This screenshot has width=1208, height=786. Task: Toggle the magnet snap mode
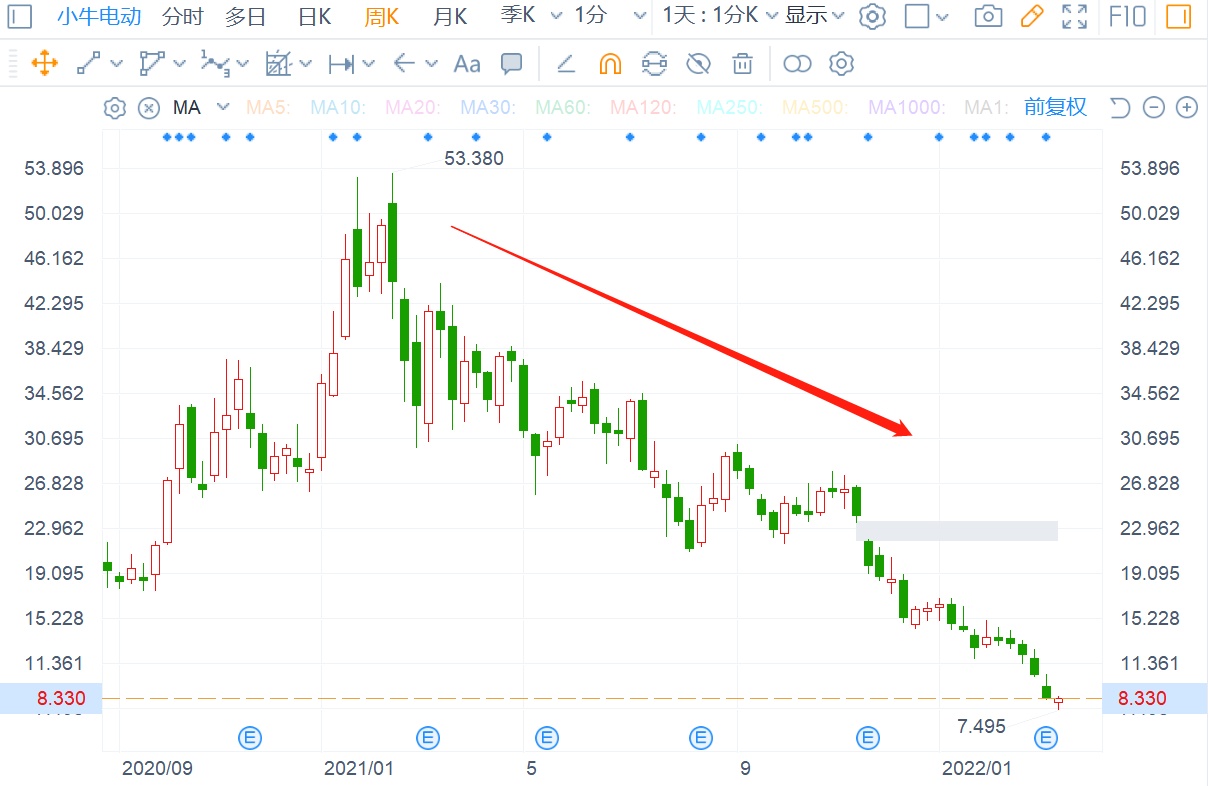(610, 64)
